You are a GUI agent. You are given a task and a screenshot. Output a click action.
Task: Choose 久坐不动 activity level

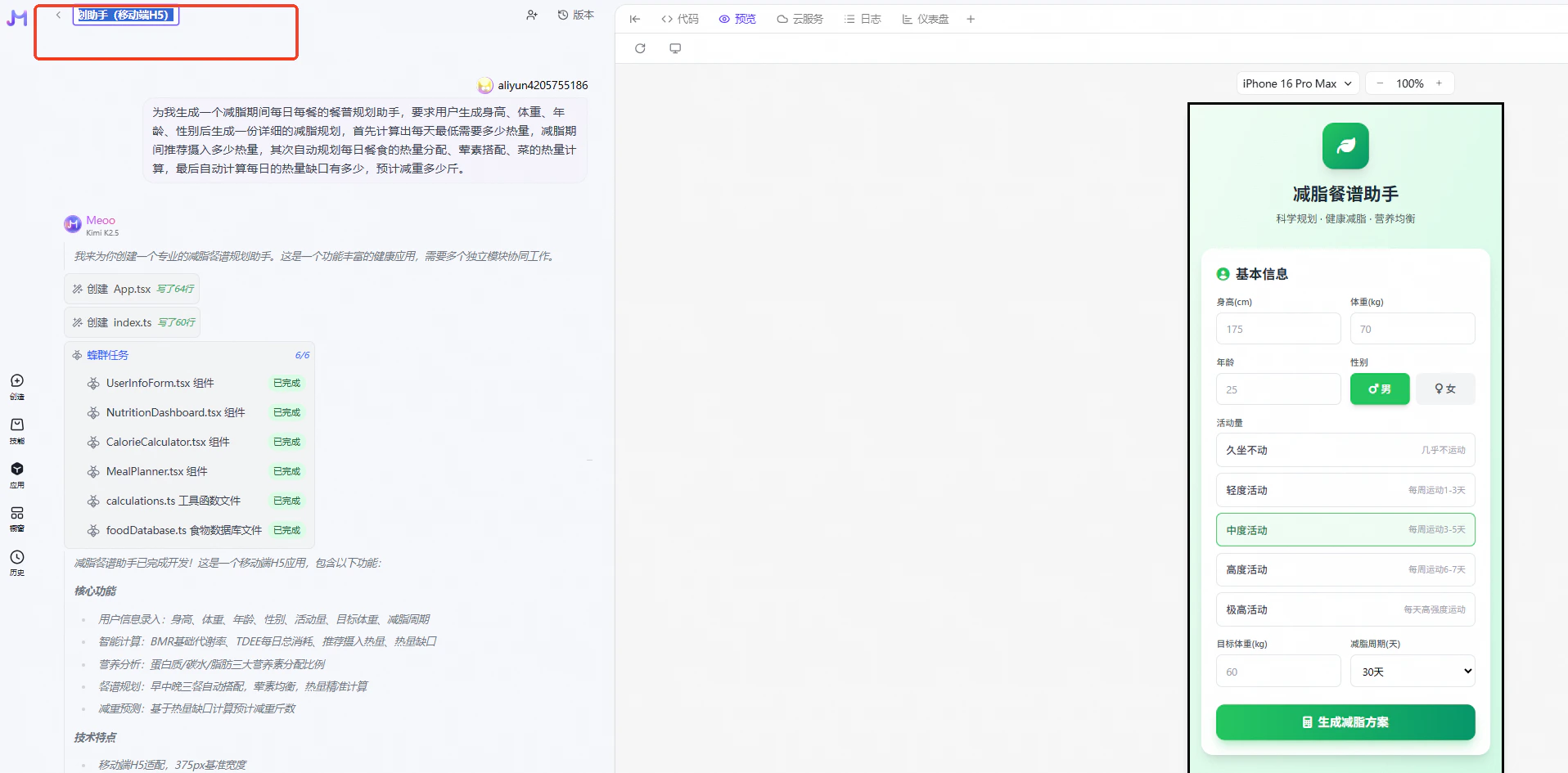click(x=1345, y=450)
